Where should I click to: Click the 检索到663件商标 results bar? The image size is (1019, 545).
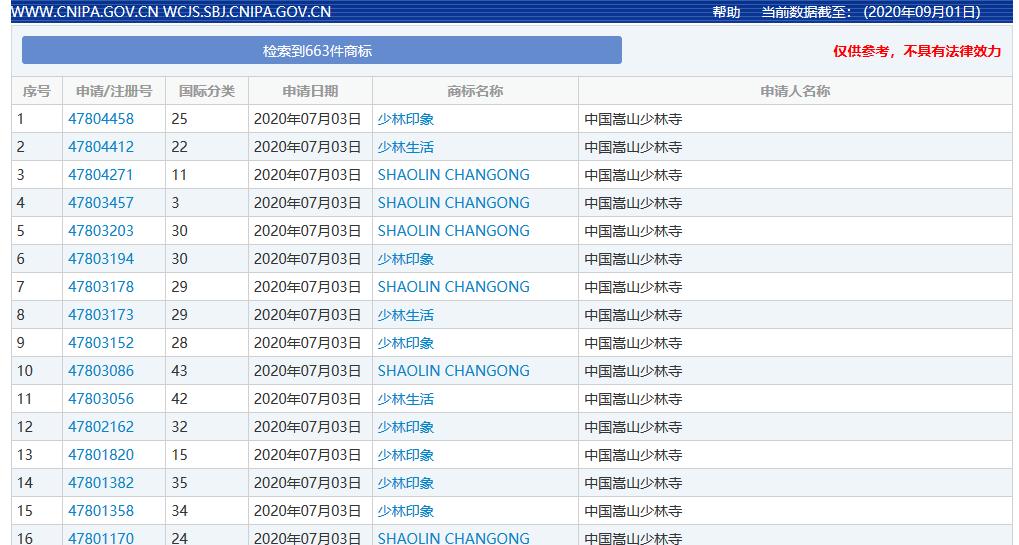(x=322, y=50)
